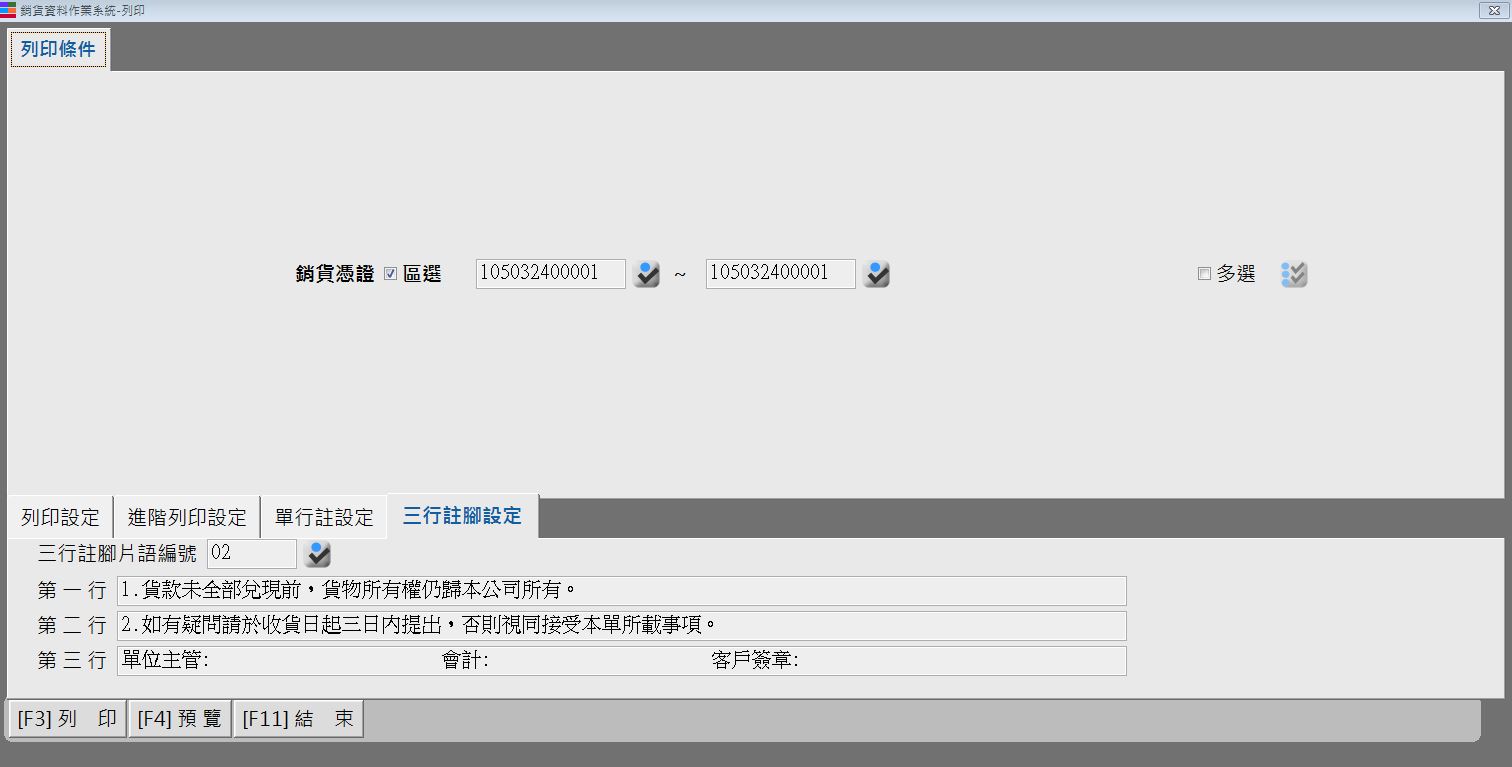Select the 單行註設定 tab
The image size is (1512, 767).
[324, 517]
